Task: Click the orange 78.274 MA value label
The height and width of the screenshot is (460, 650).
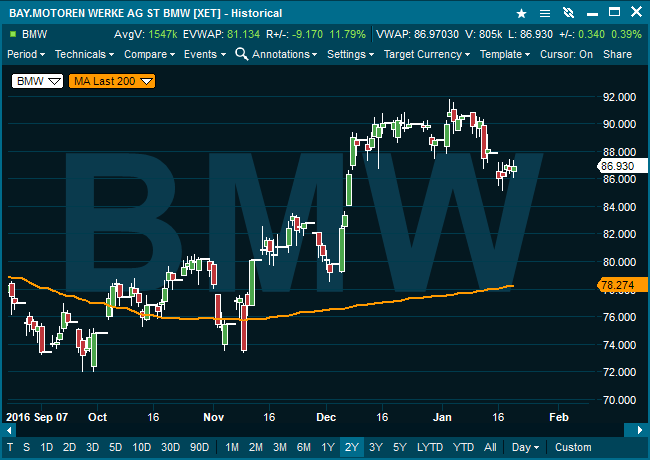Action: (621, 285)
